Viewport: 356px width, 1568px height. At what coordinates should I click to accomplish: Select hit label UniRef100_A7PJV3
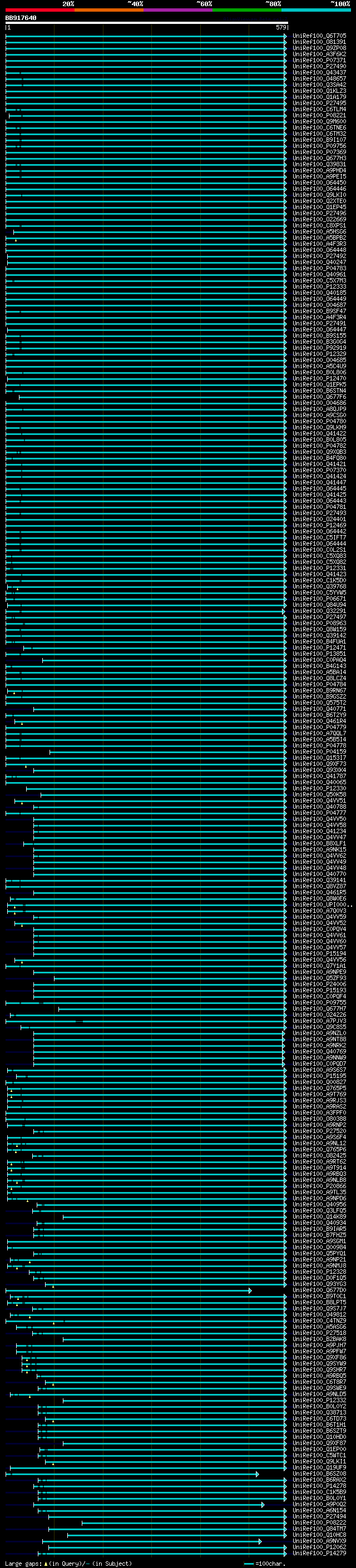click(319, 1021)
